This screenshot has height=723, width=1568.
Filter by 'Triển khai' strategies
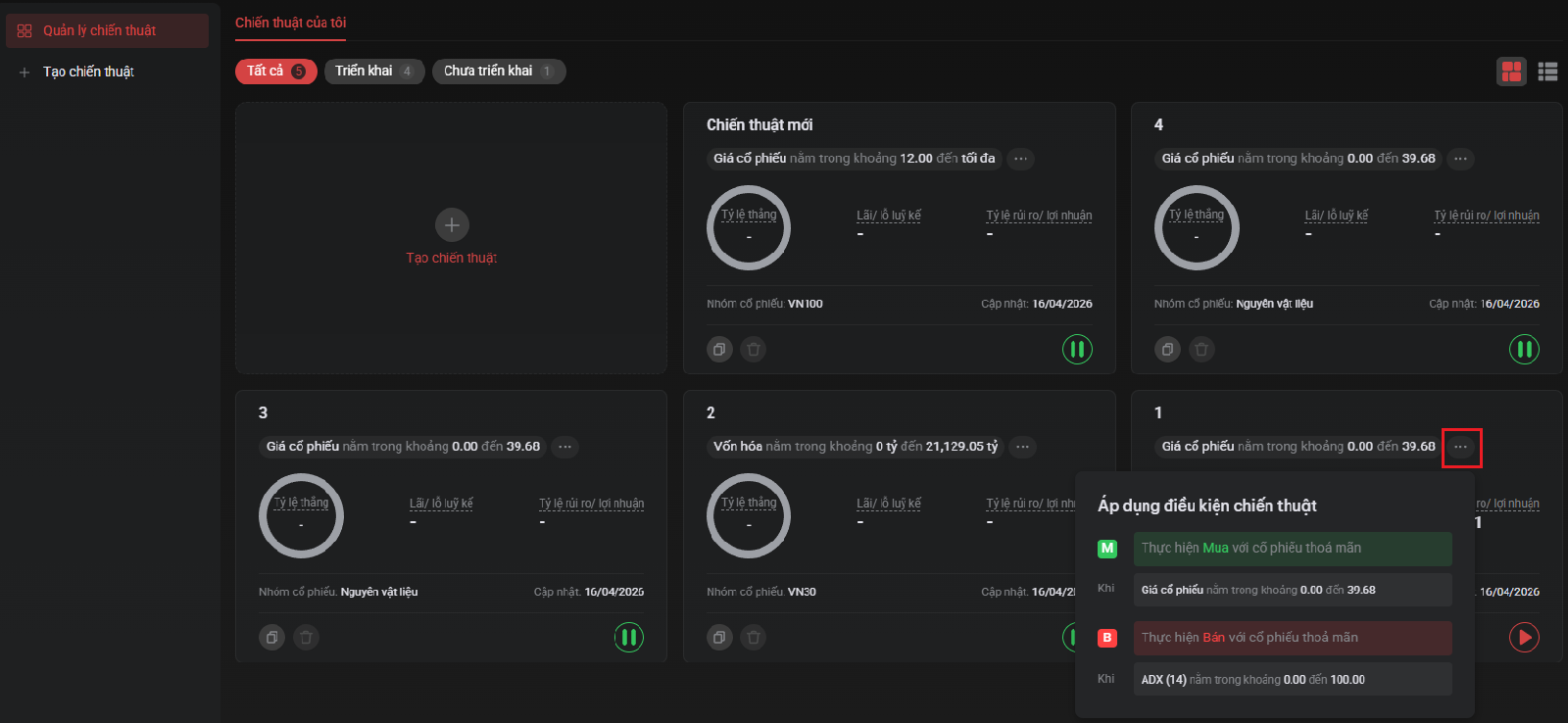373,71
